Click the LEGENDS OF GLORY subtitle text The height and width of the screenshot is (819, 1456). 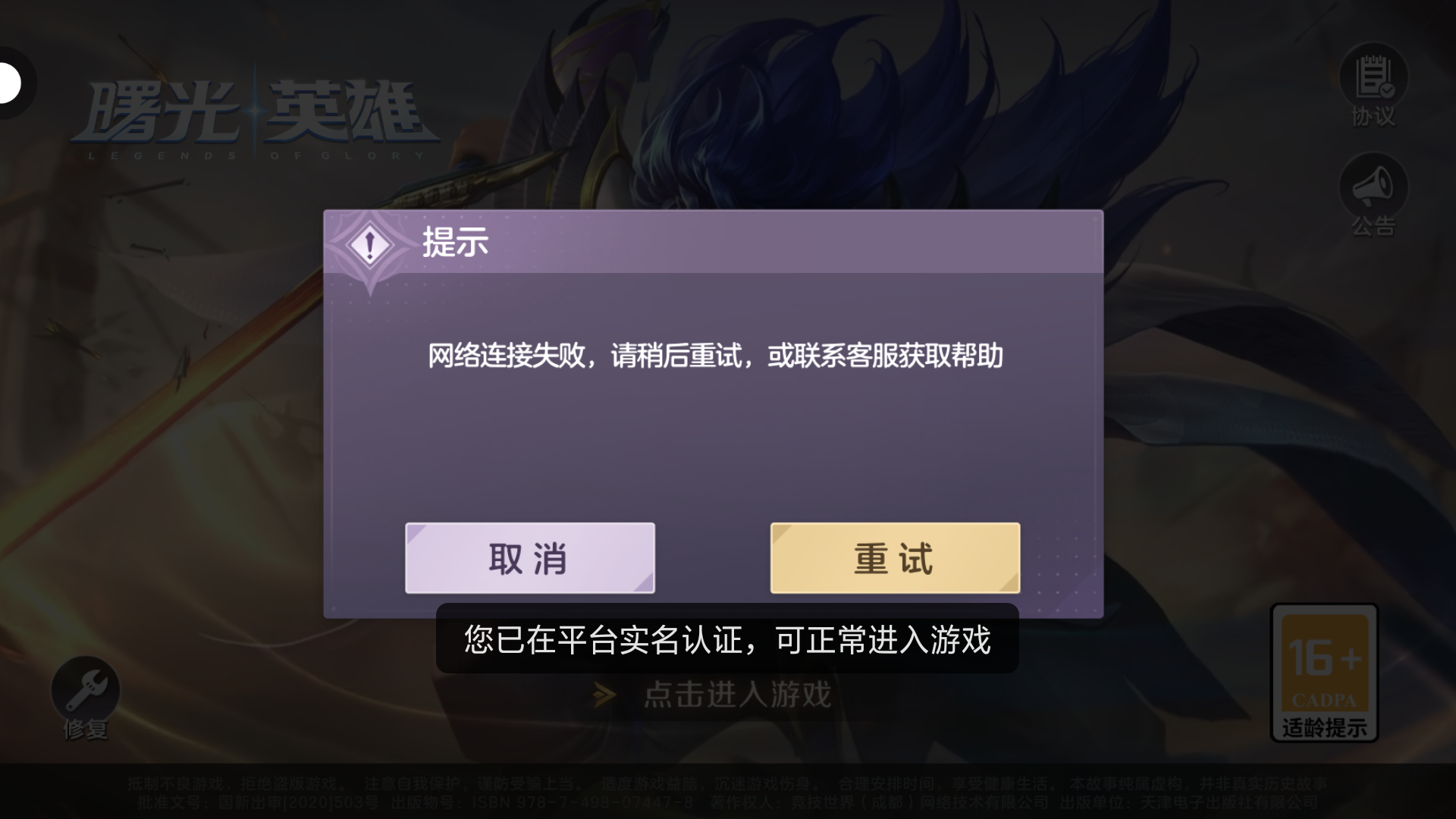point(256,156)
